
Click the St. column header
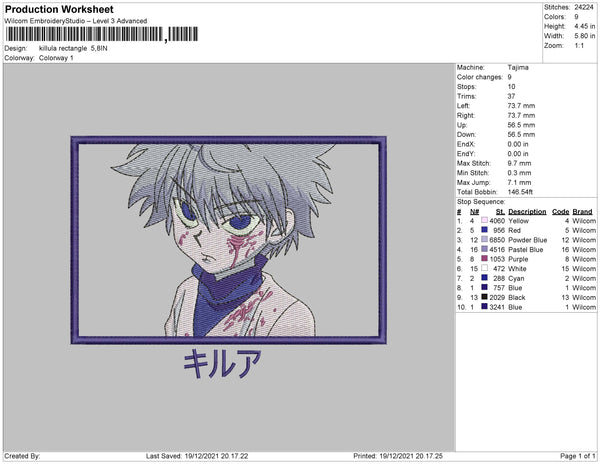pos(500,212)
